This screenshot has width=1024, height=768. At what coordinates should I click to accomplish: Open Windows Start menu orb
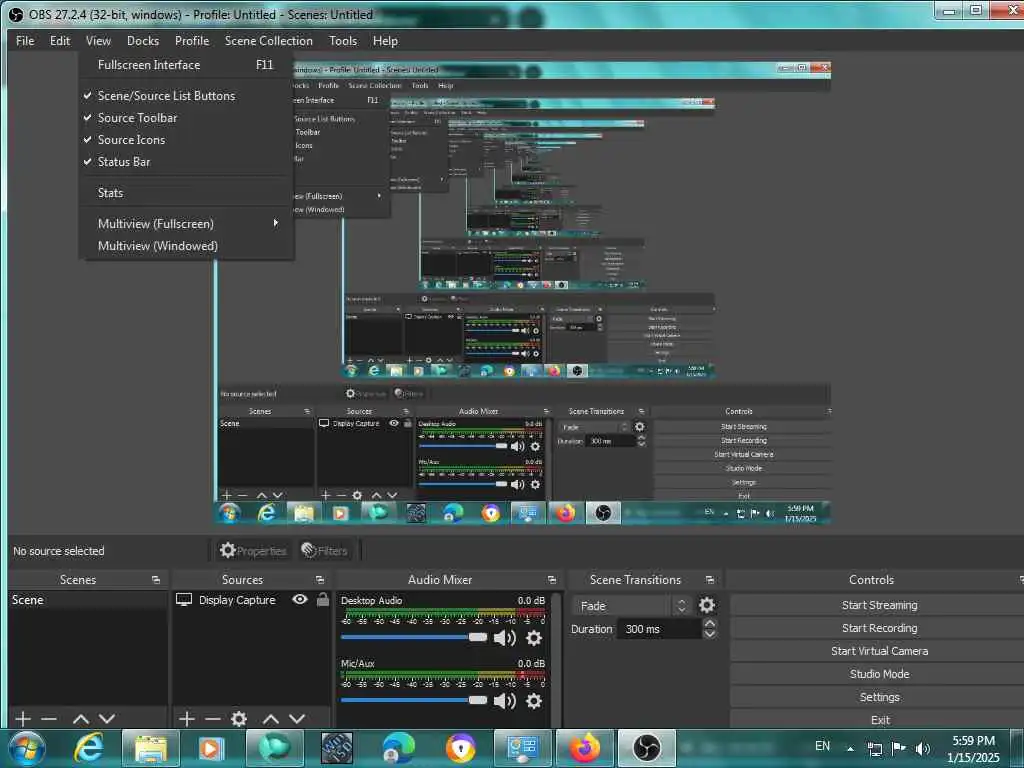[28, 748]
